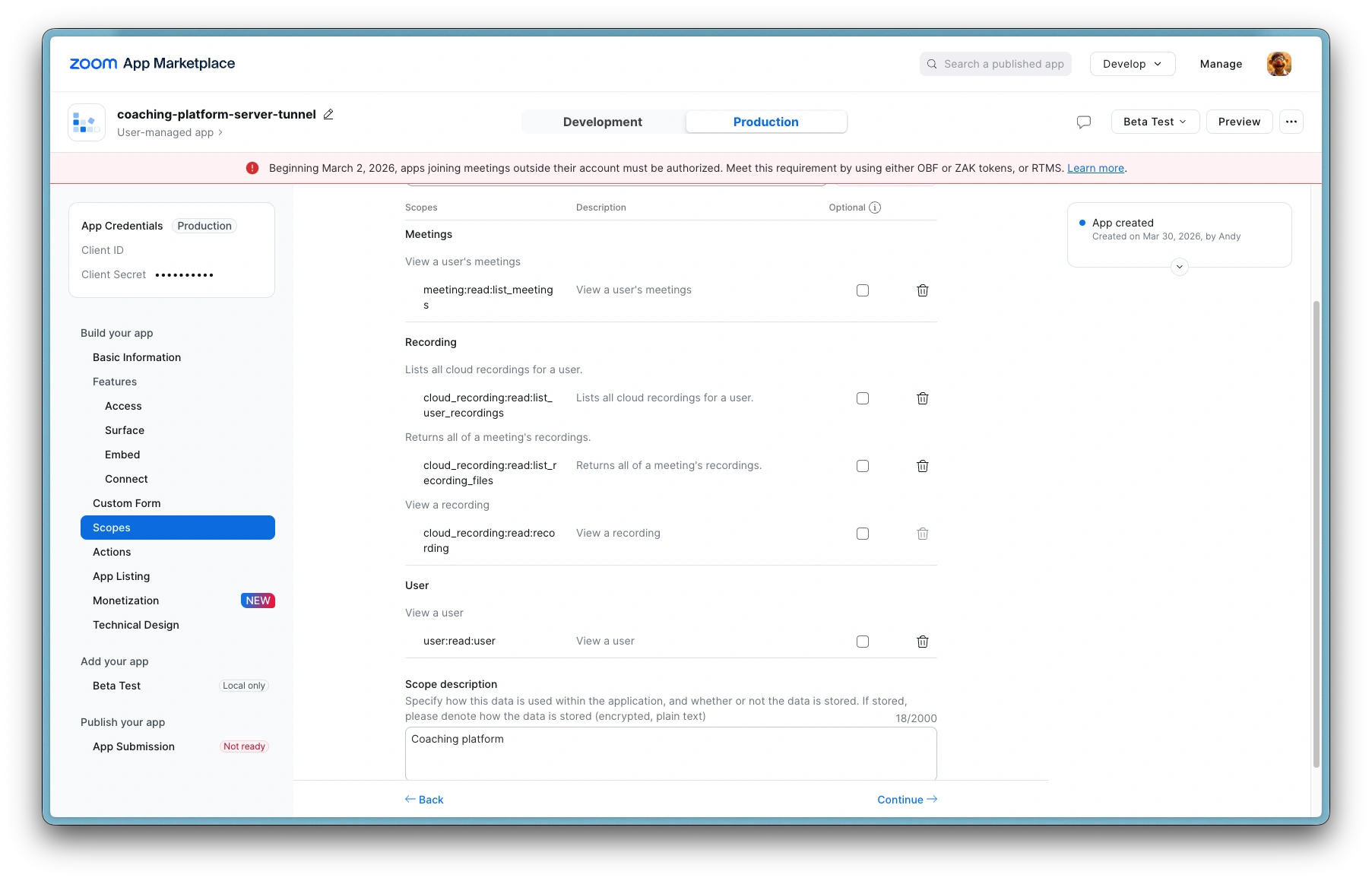Click the pencil icon to edit app name
This screenshot has height=881, width=1372.
pyautogui.click(x=328, y=114)
